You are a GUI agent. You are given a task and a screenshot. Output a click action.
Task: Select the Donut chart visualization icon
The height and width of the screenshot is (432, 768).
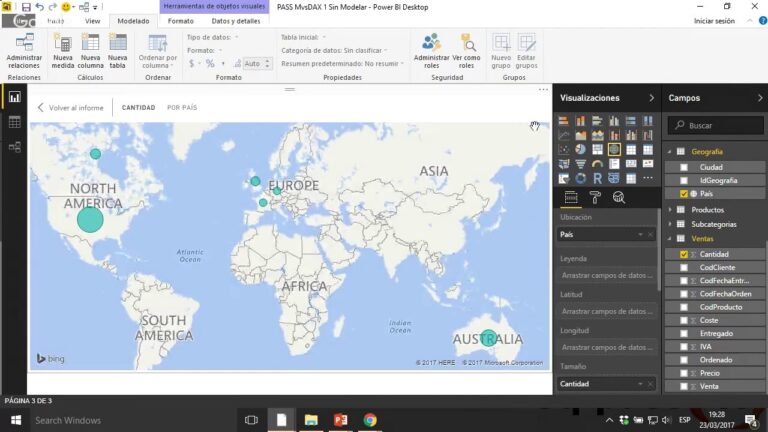tap(580, 178)
